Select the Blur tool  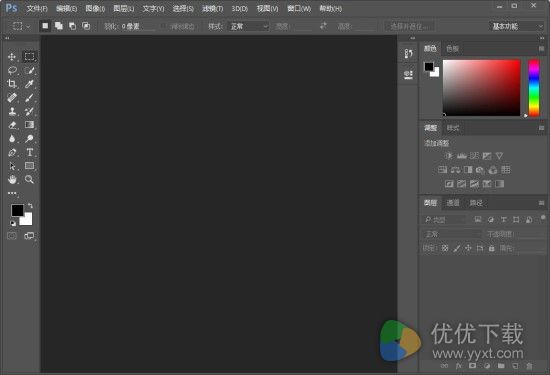click(12, 139)
